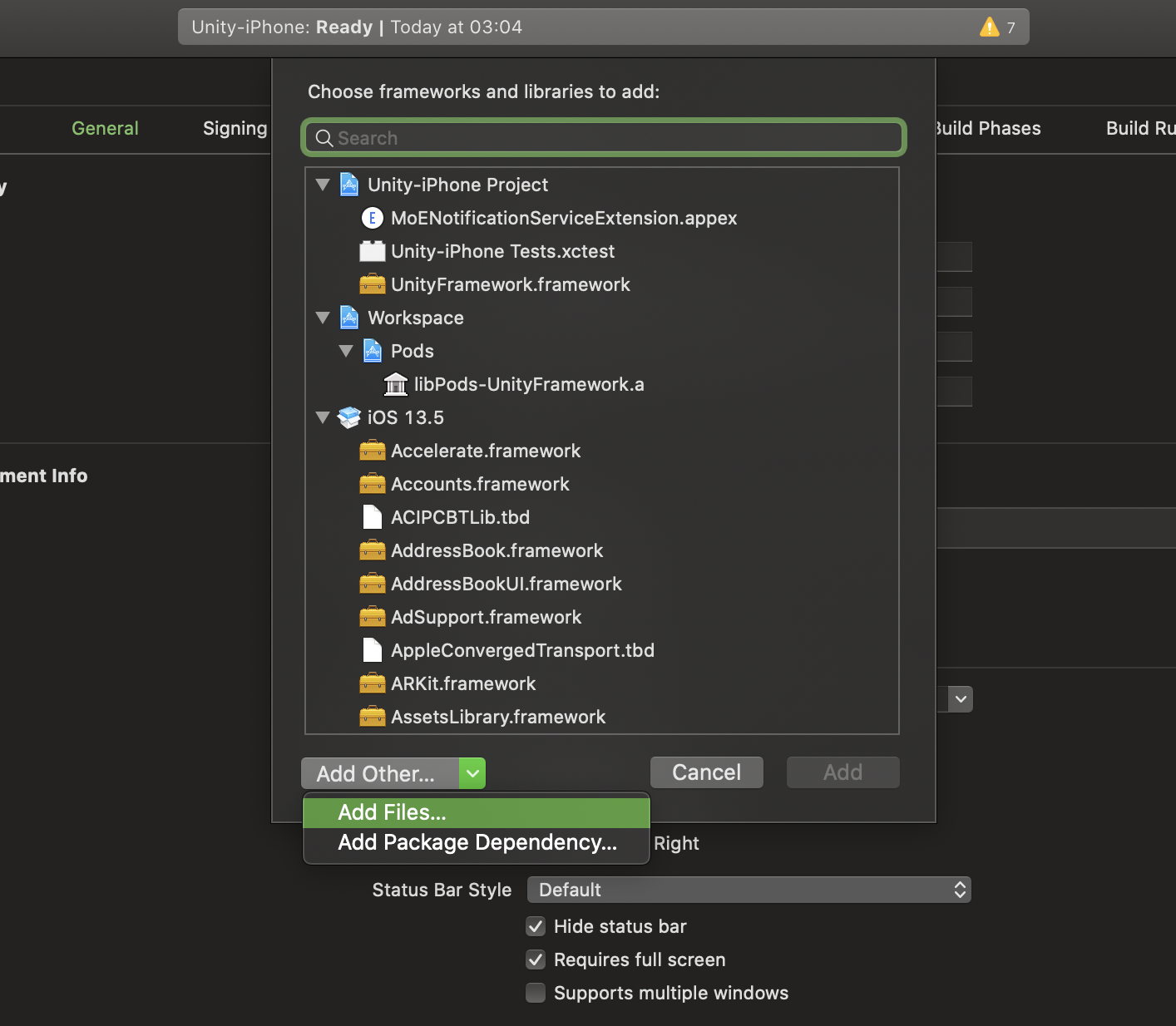Click the libPods-UnityFramework.a library icon
The image size is (1176, 1026).
tap(396, 384)
